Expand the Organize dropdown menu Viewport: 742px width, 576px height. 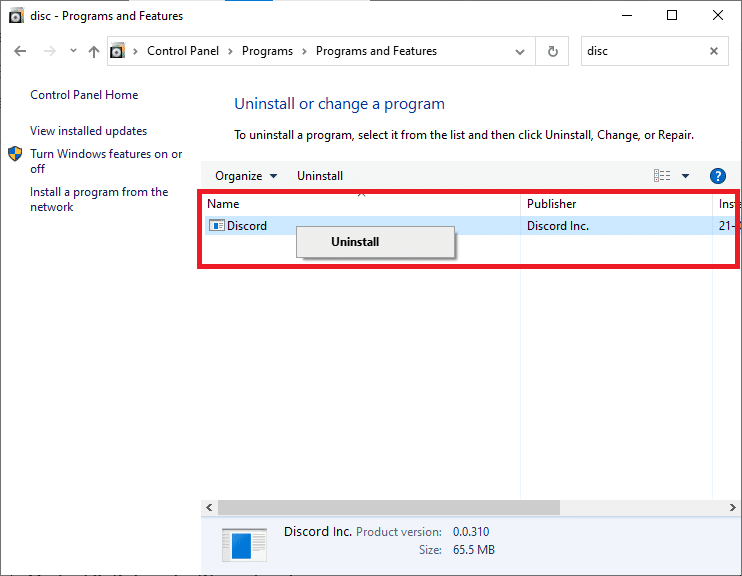point(246,176)
